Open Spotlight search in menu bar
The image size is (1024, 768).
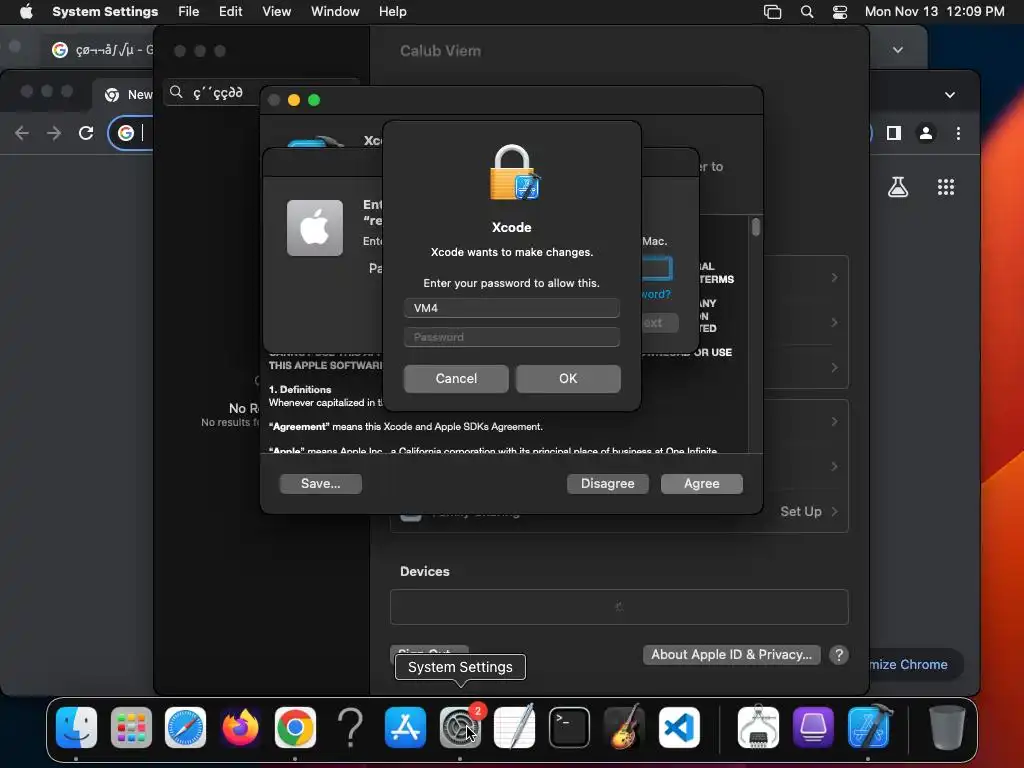(807, 11)
